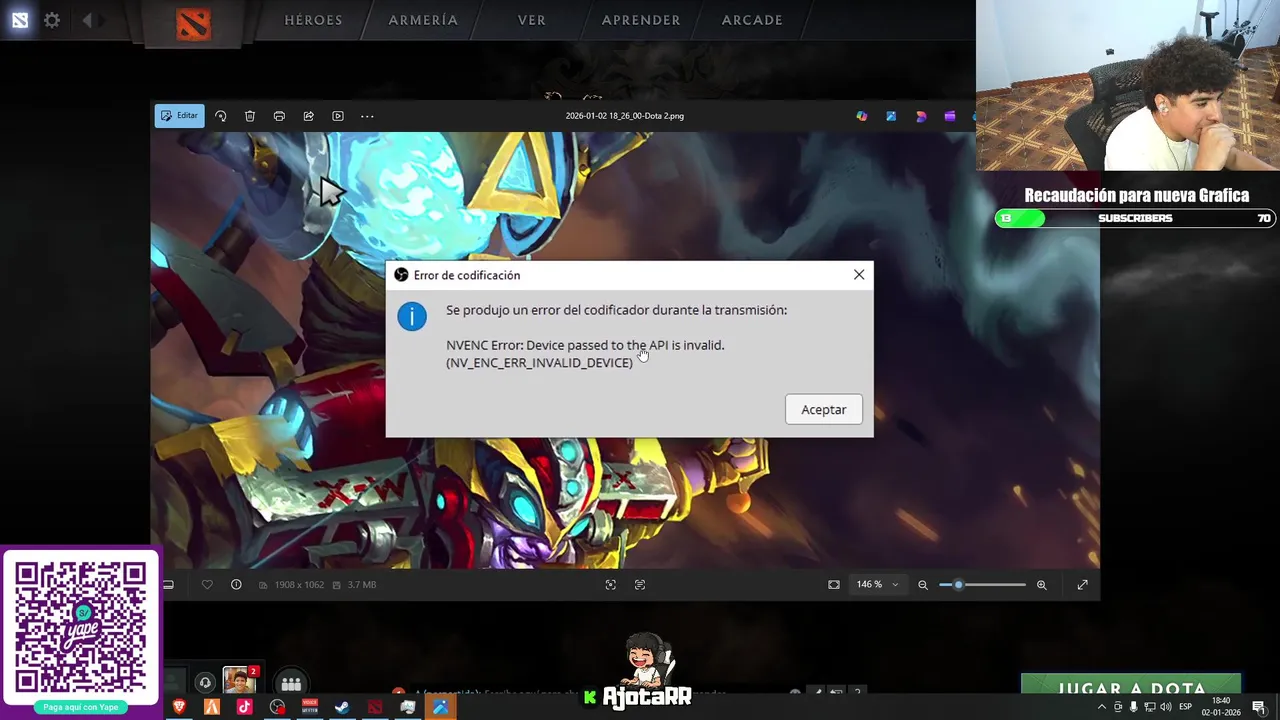Toggle the filmstrip at Photos bottom-left

[168, 585]
